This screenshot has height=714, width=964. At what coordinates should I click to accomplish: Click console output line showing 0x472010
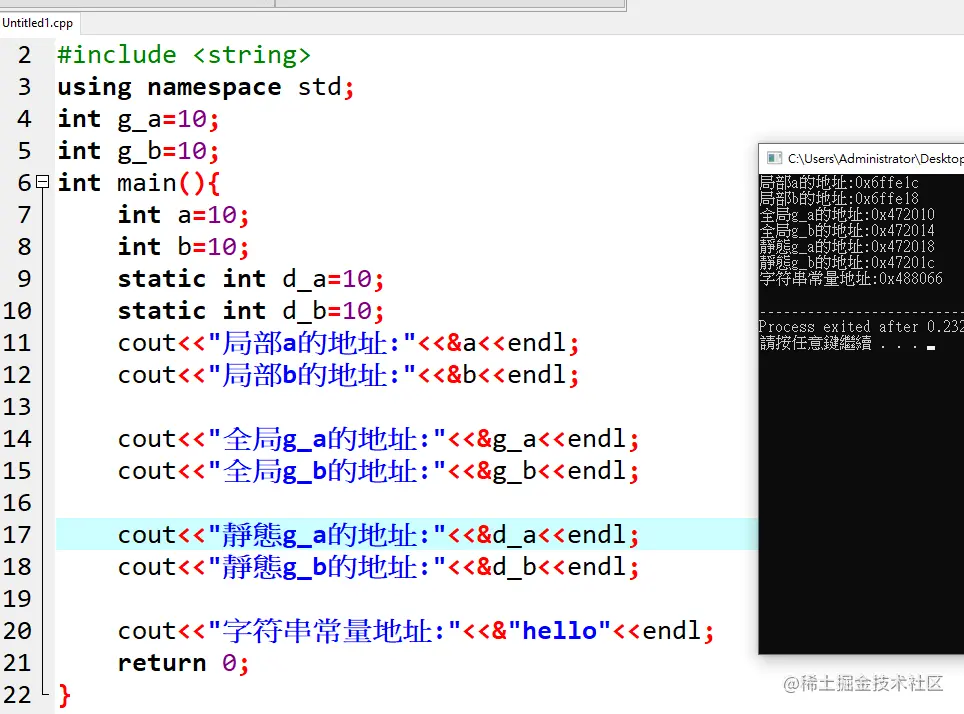point(847,215)
